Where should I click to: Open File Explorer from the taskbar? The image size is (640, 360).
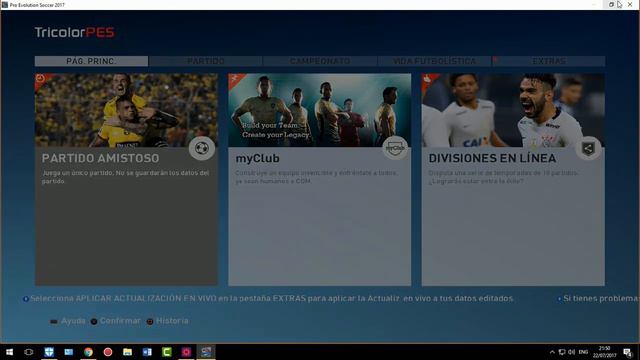coord(127,352)
